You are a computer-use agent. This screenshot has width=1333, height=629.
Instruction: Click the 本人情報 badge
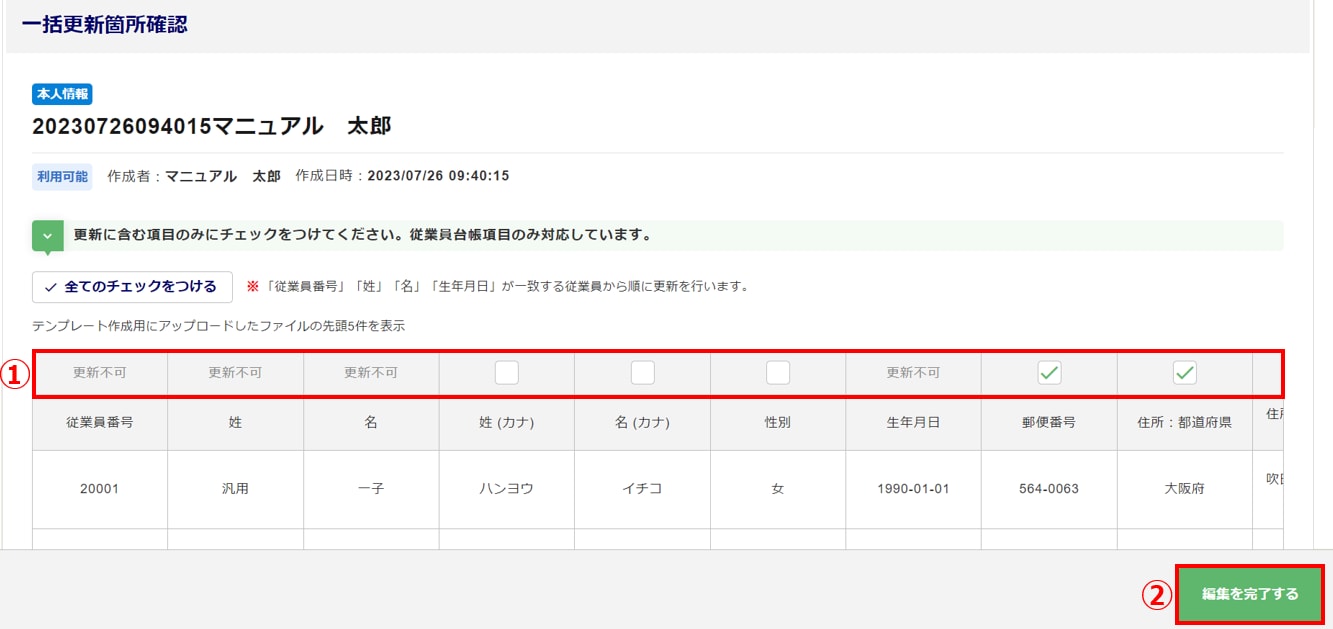click(x=62, y=94)
